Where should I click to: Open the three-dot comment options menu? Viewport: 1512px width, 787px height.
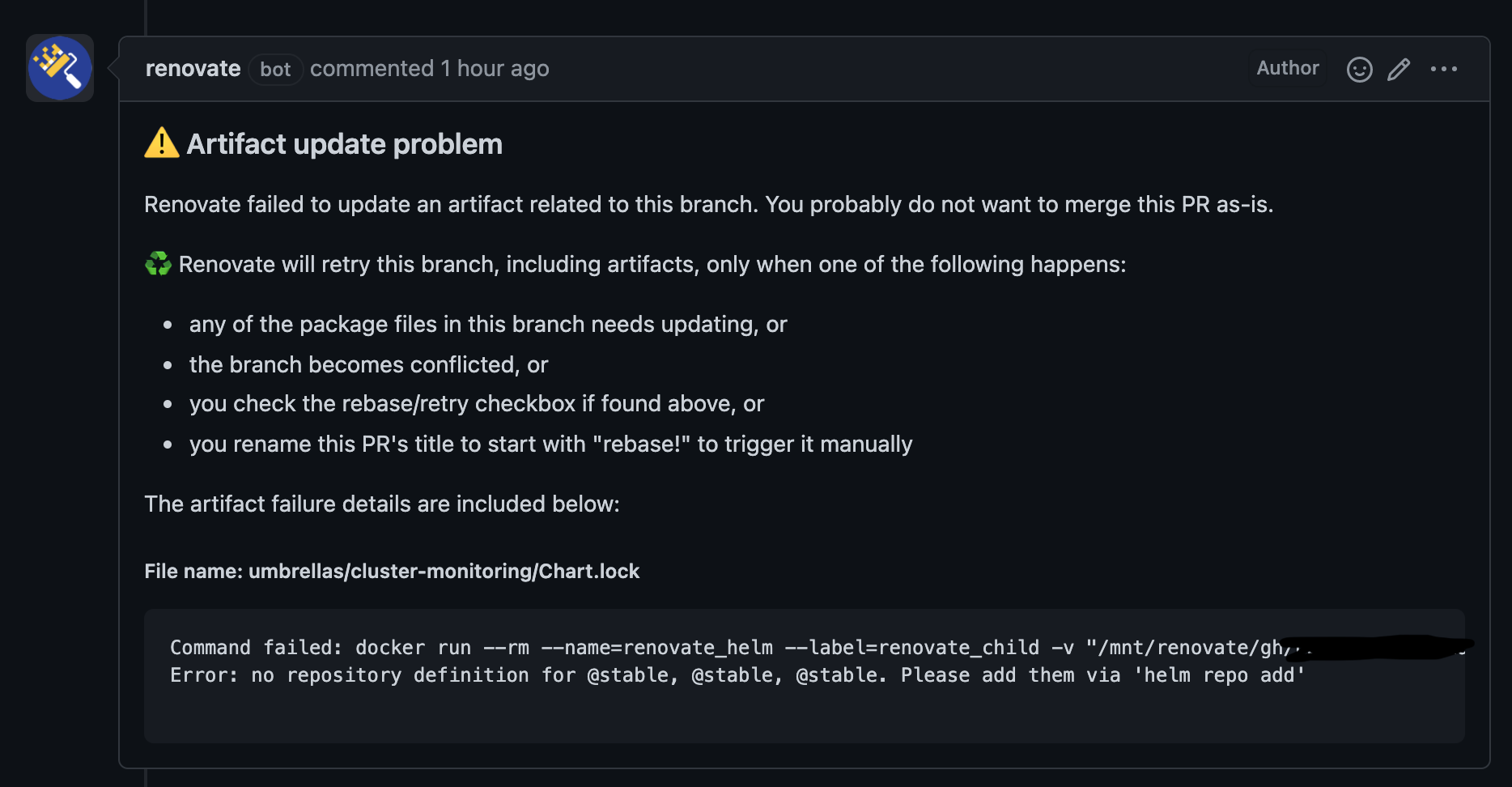[x=1444, y=70]
